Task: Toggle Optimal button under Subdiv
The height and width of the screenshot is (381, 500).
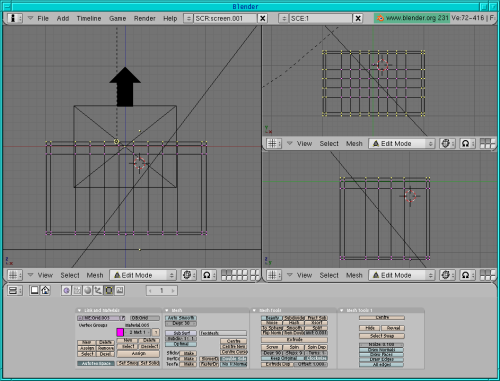Action: pos(181,344)
